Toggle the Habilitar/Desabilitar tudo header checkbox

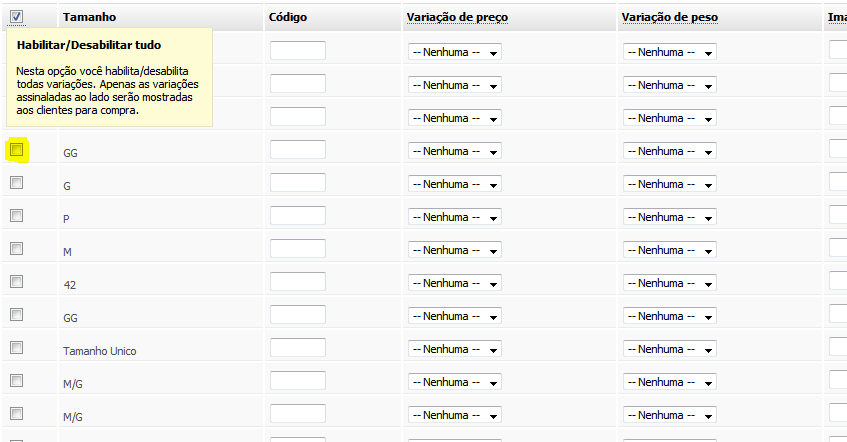[16, 17]
